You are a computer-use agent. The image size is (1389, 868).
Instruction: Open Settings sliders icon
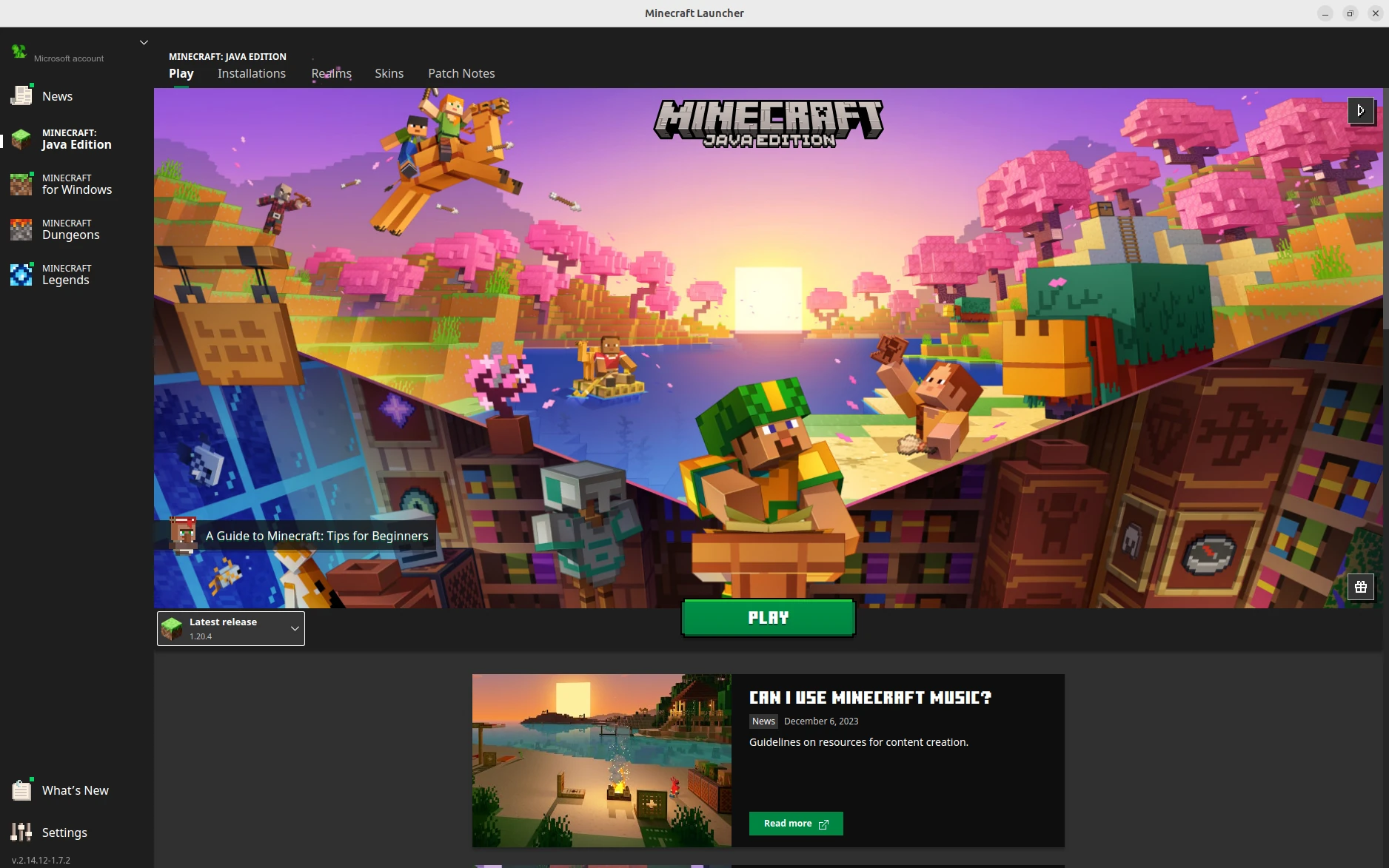click(21, 832)
